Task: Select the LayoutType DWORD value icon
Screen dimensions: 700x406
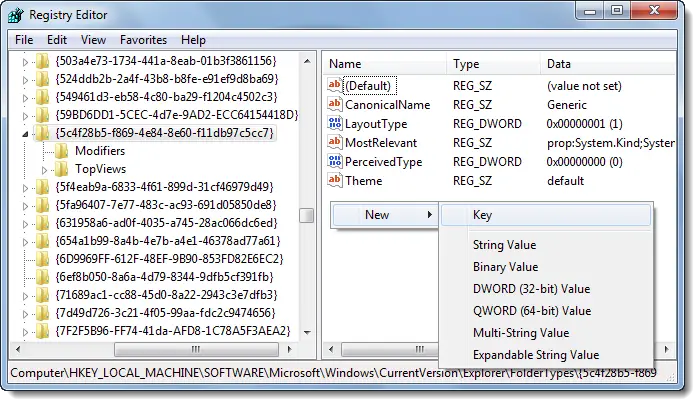Action: 335,123
